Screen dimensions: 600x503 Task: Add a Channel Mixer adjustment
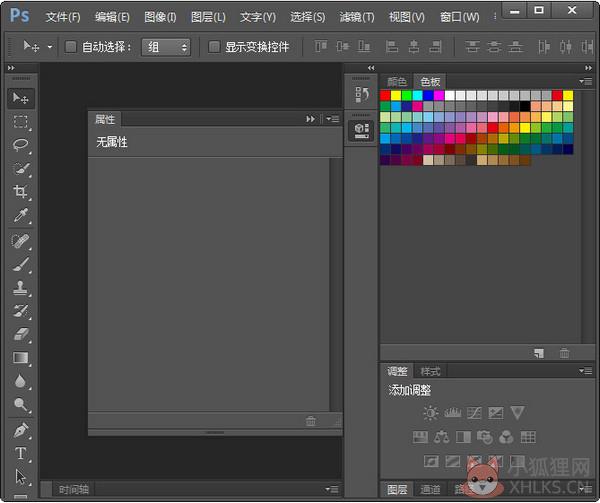[x=507, y=437]
